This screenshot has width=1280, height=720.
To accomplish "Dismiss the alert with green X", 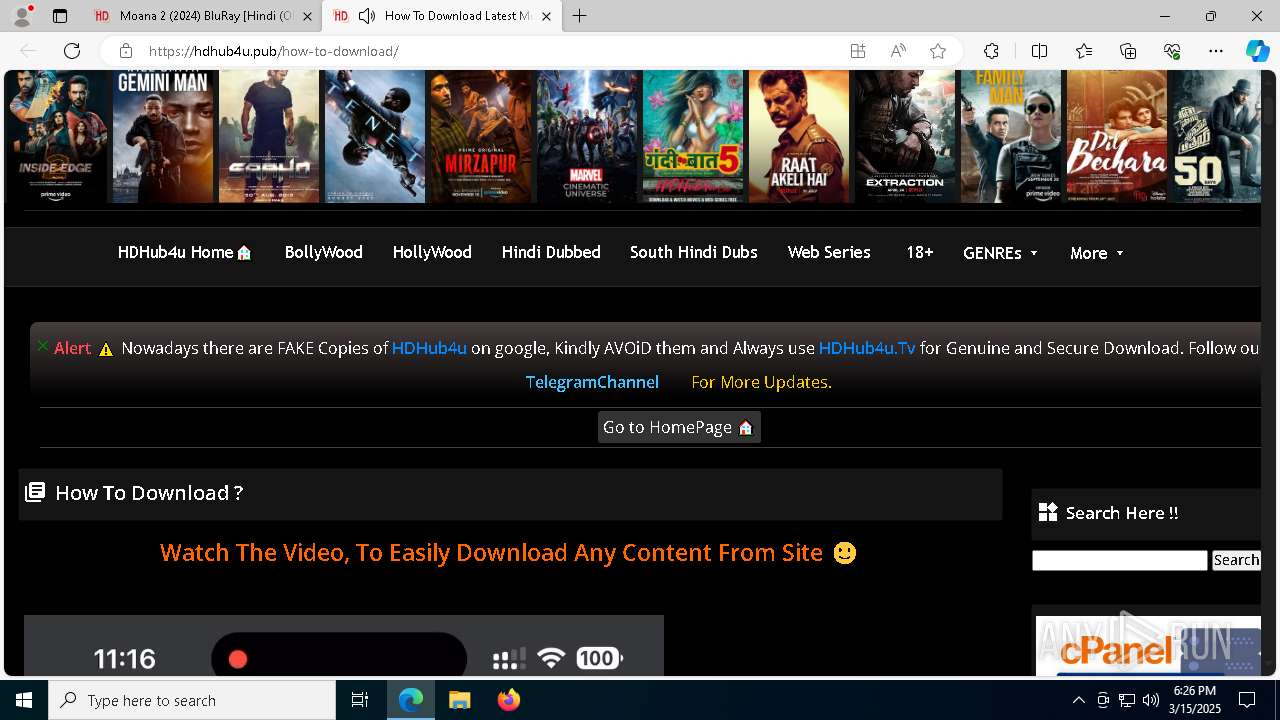I will click(x=43, y=345).
